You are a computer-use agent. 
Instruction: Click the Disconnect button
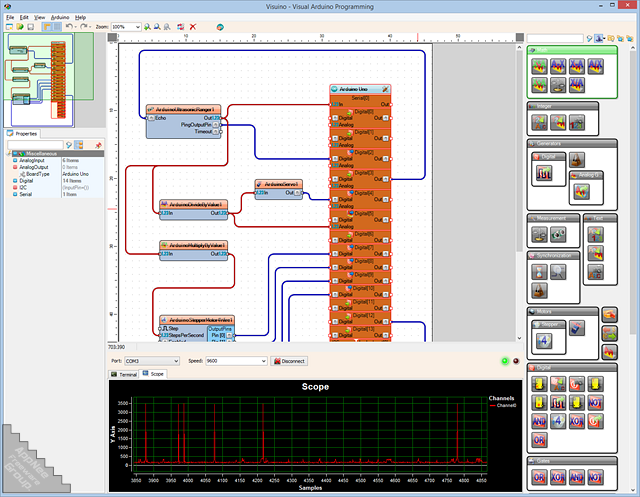289,361
